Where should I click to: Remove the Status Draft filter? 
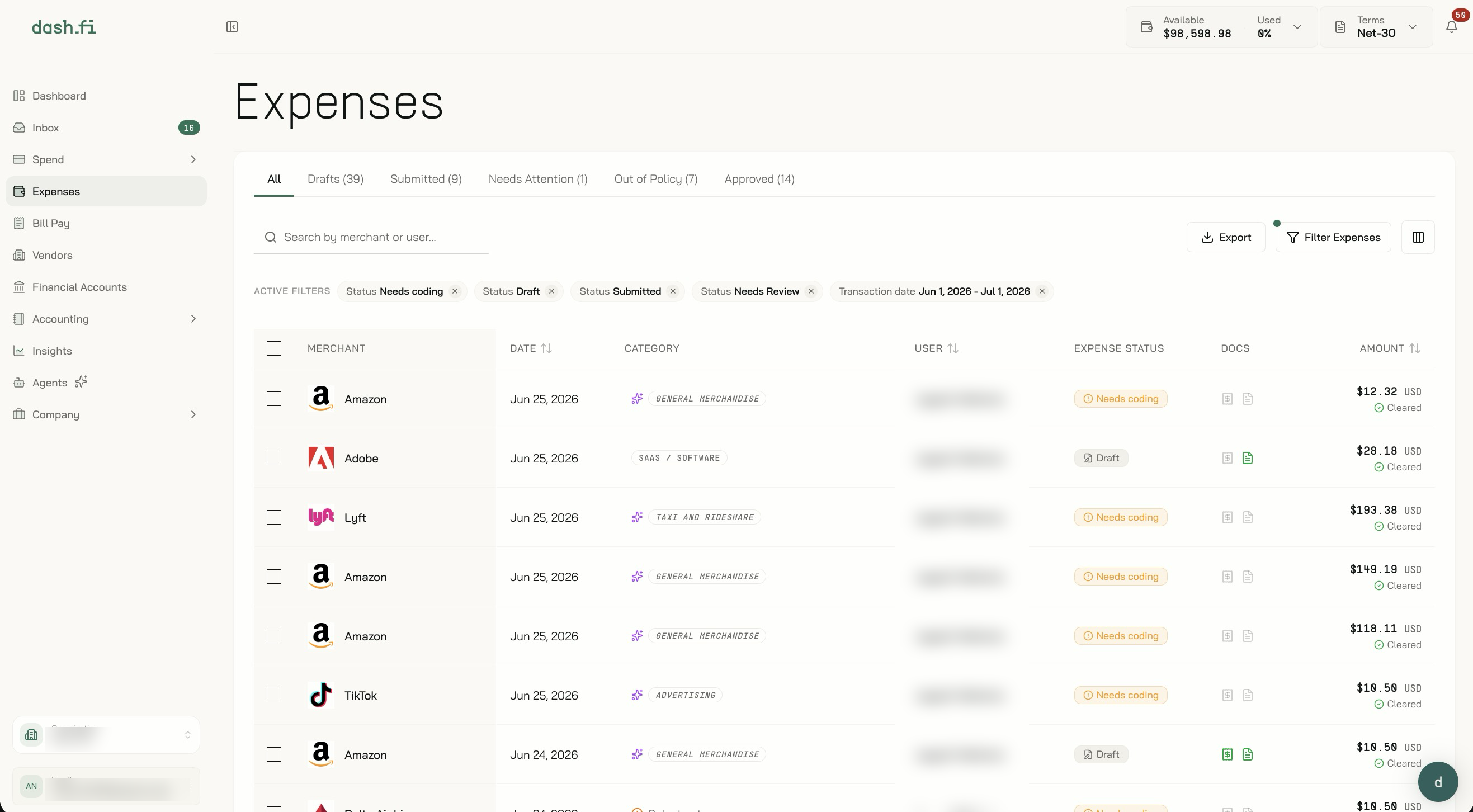(551, 291)
